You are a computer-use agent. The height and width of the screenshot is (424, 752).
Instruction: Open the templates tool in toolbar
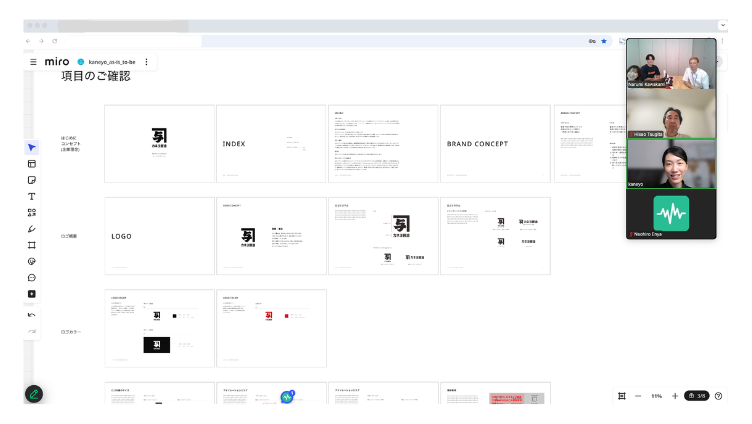(32, 164)
